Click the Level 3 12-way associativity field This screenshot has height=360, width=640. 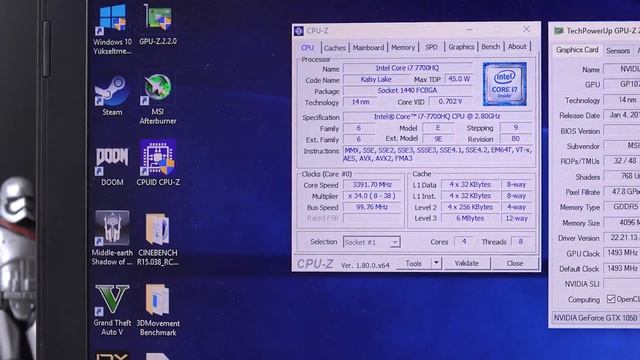(x=516, y=218)
